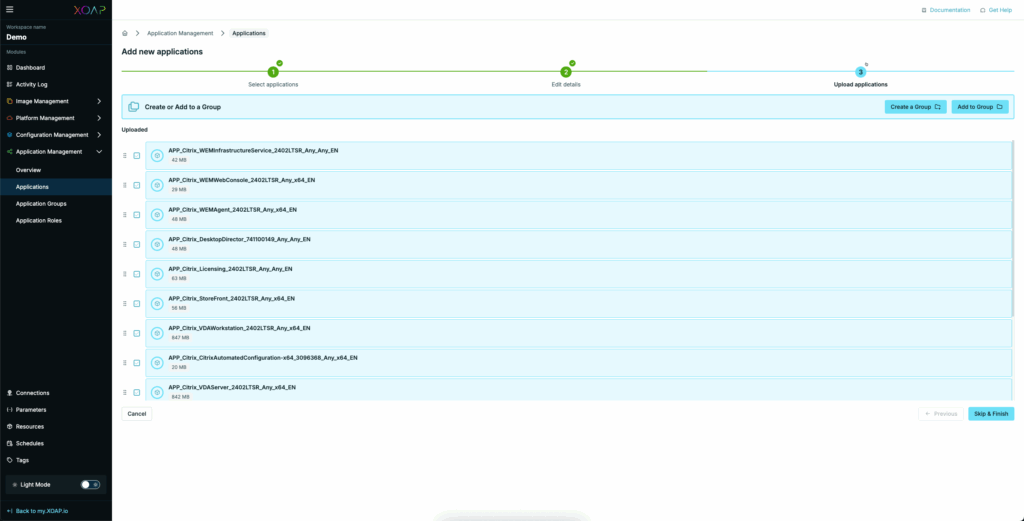The image size is (1024, 521).
Task: Click the Previous button
Action: click(940, 414)
